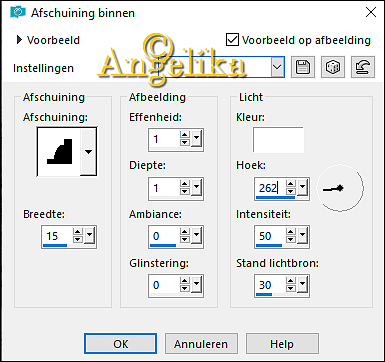Expand the Voorbeeld preview triangle
Screen dimensions: 385x362
[19, 40]
